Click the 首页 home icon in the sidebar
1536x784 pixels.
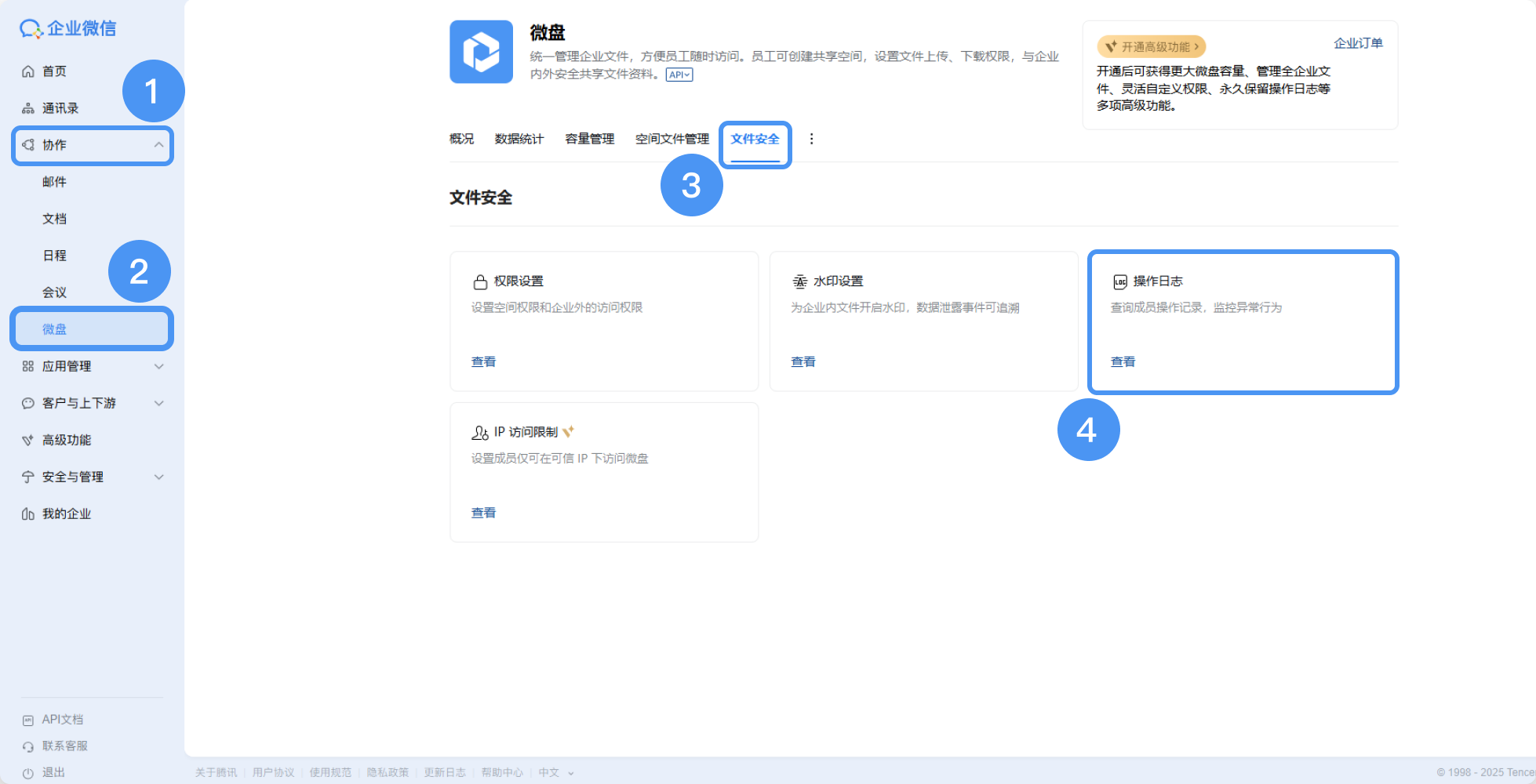pos(28,71)
